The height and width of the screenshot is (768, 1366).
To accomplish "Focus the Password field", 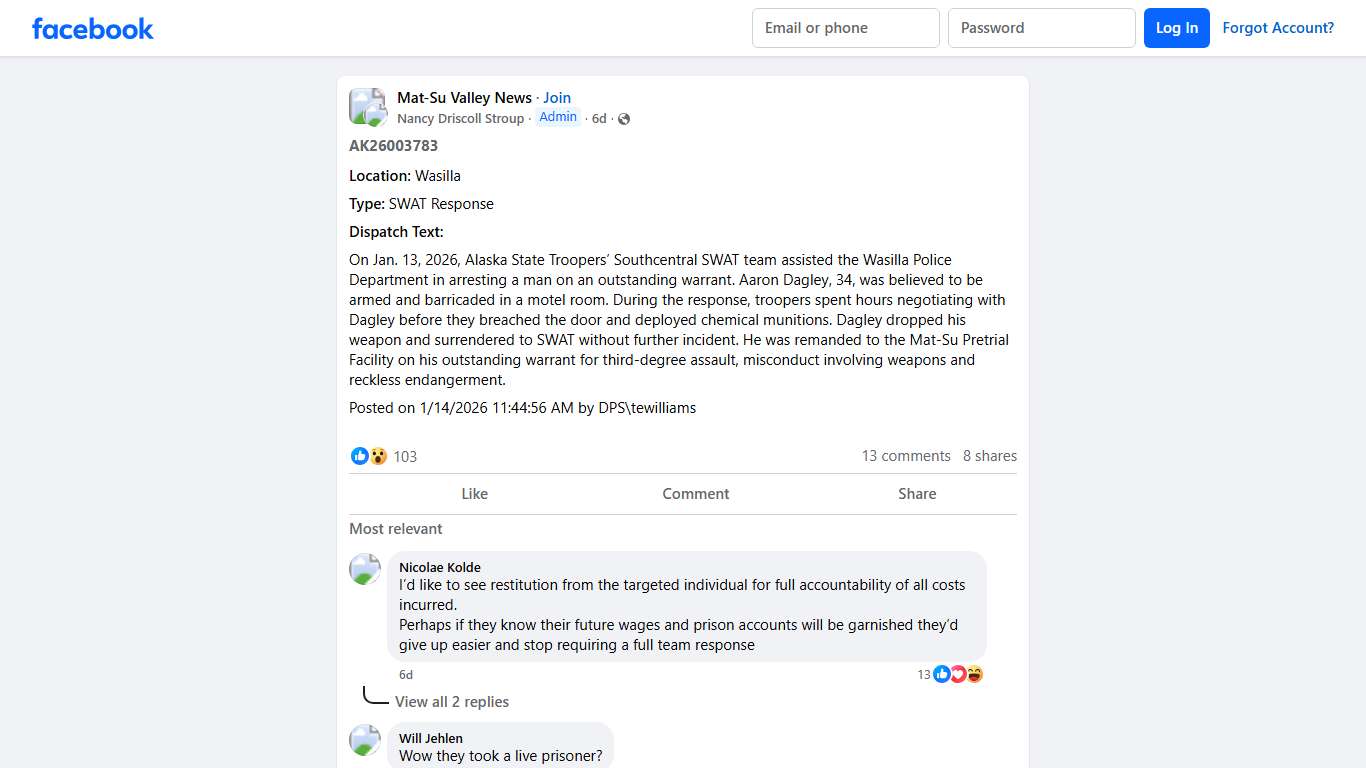I will 1042,28.
